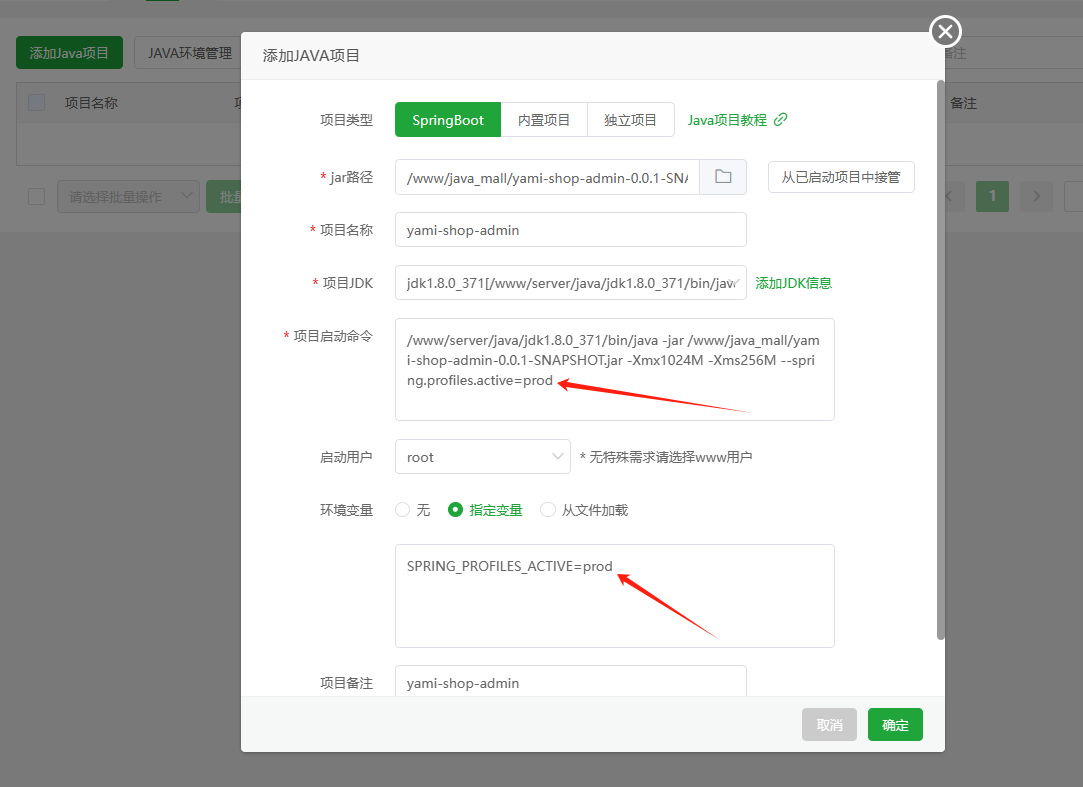Click the 从已启动项目中接管 button
This screenshot has width=1083, height=787.
[841, 176]
